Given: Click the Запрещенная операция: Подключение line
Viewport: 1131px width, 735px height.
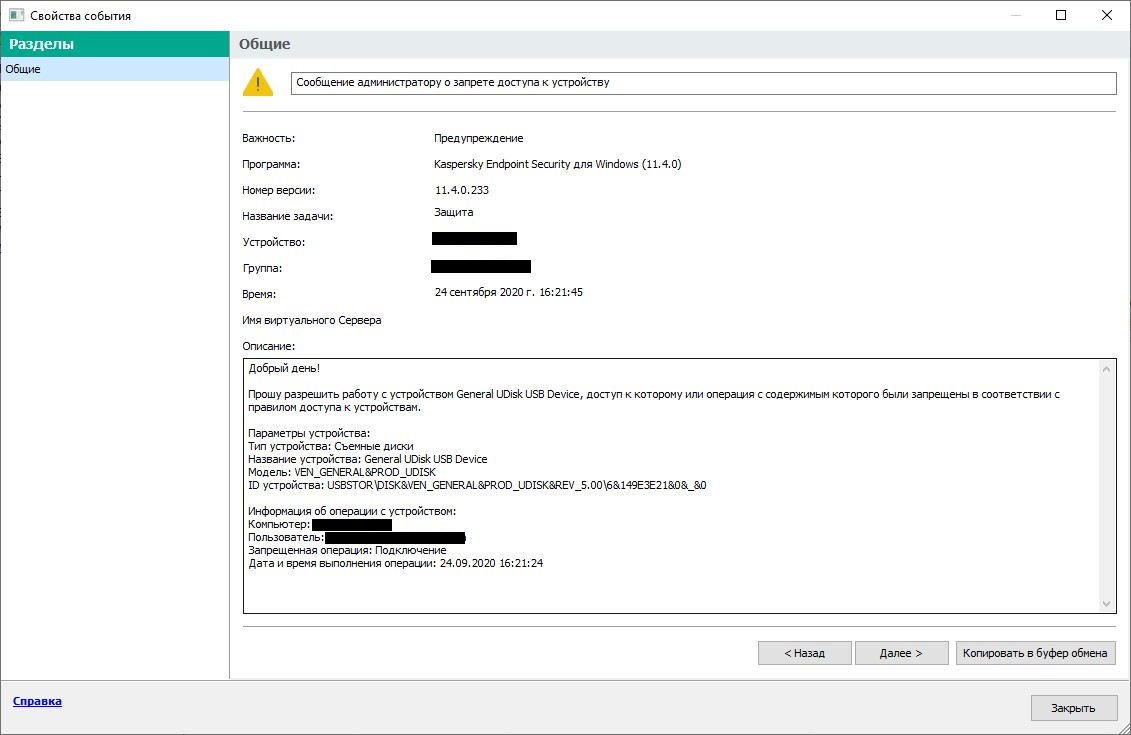Looking at the screenshot, I should point(347,550).
